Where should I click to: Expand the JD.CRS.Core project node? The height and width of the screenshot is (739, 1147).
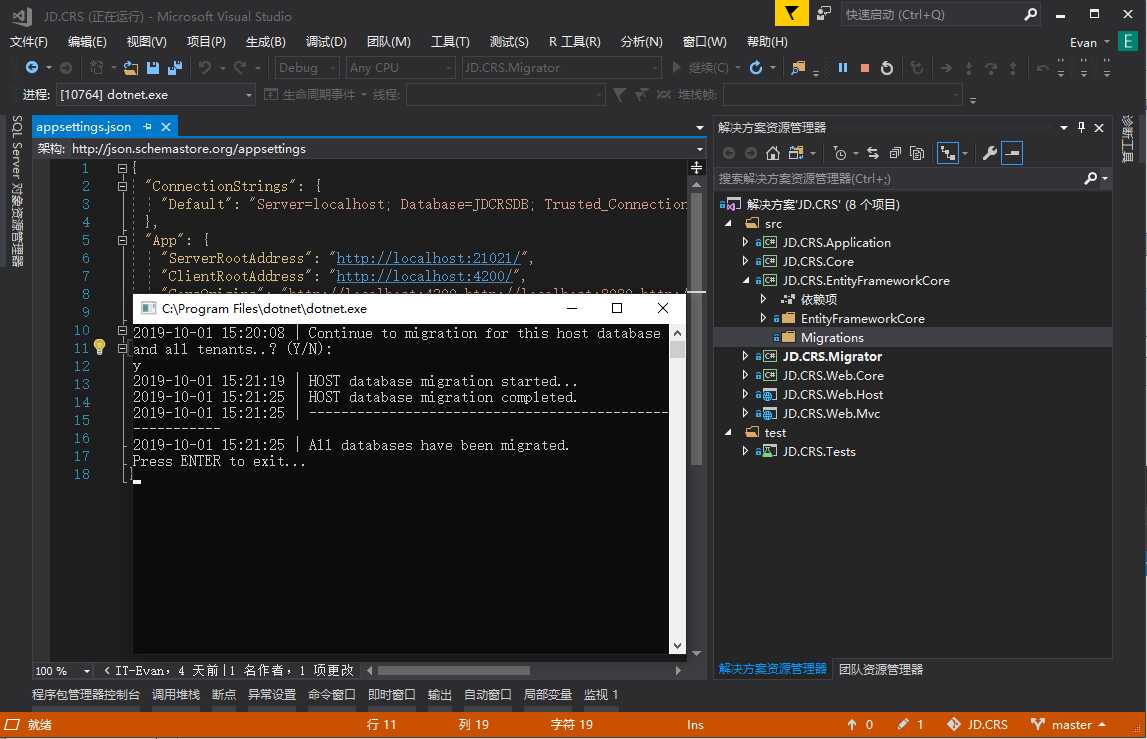coord(745,260)
